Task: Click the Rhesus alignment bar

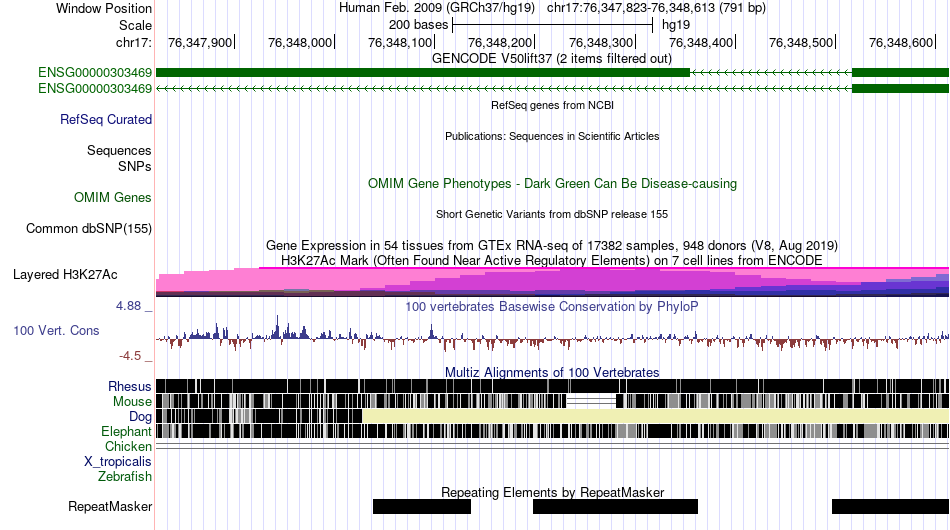Action: 552,386
